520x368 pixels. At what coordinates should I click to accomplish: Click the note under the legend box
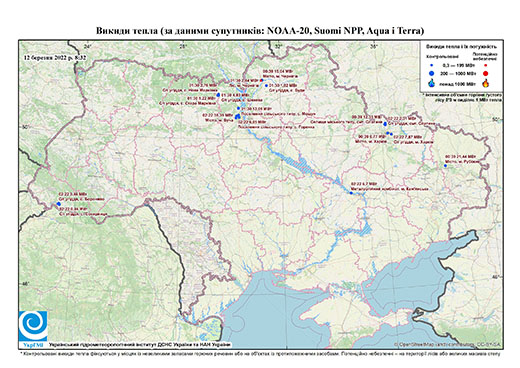click(x=462, y=97)
